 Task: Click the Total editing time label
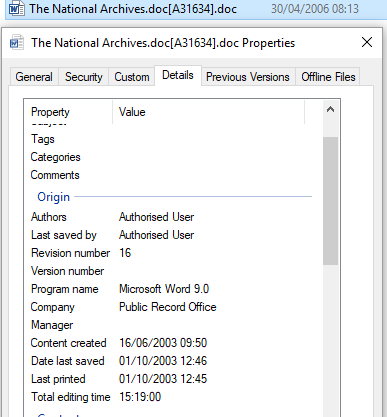pos(71,397)
